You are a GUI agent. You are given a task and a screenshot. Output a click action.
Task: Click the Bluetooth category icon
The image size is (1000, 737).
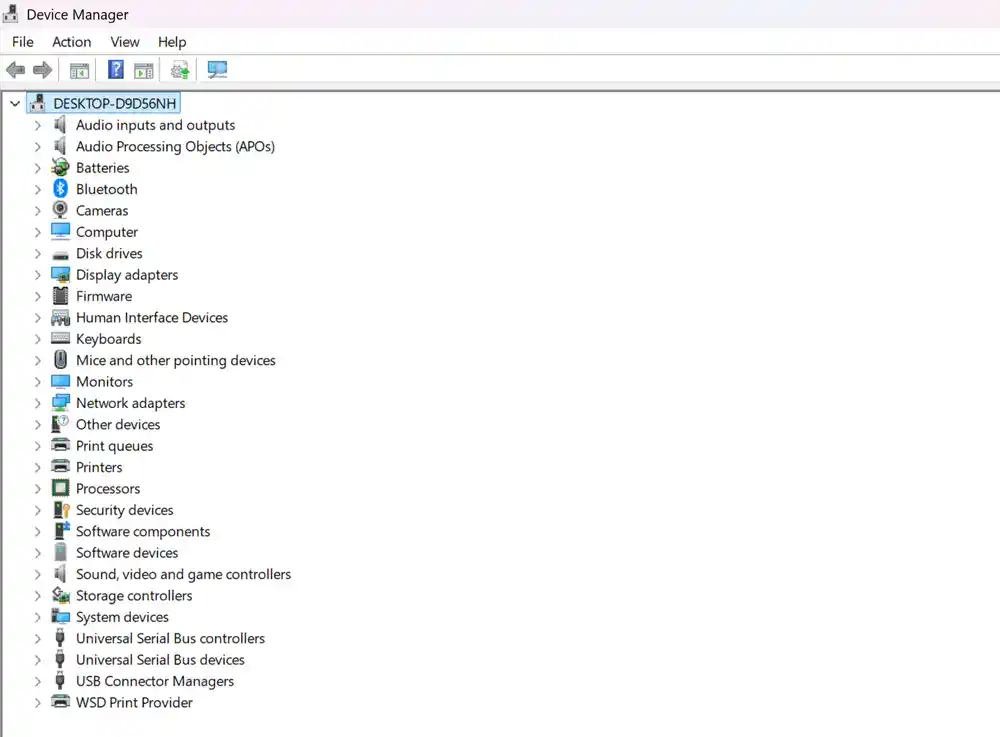(61, 189)
